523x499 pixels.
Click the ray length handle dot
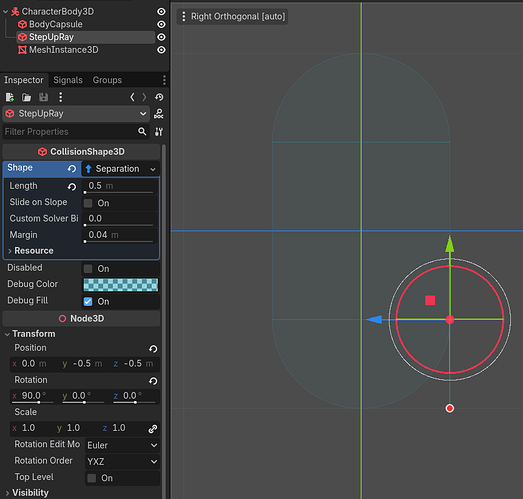coord(450,408)
